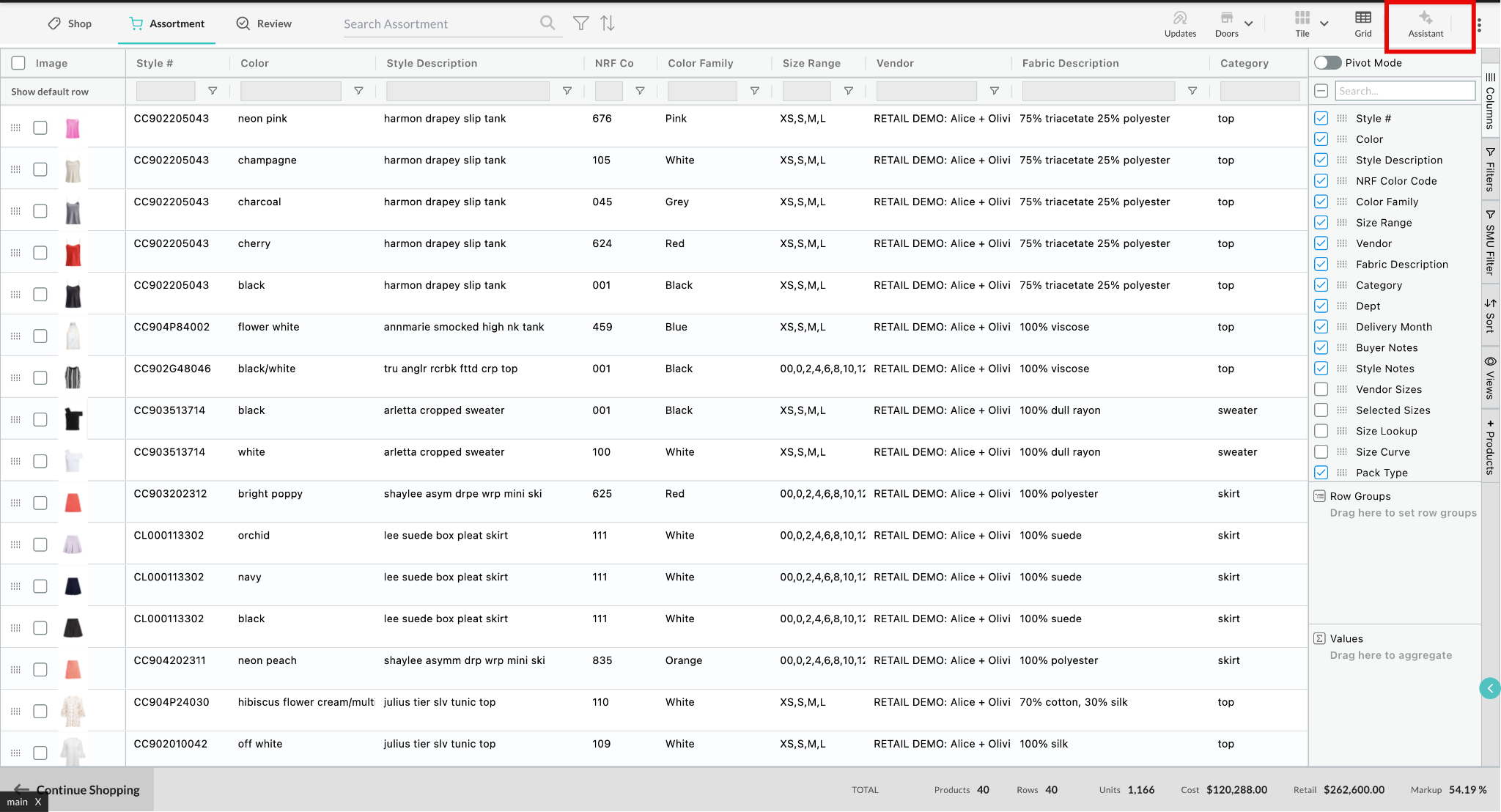Open the three-dot more options menu

point(1479,25)
